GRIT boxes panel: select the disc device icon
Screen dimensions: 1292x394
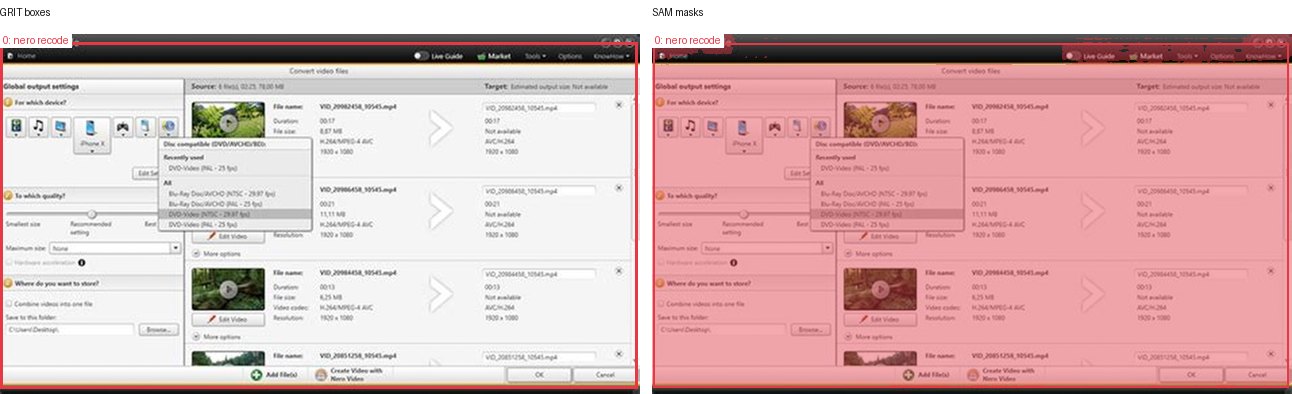(168, 126)
